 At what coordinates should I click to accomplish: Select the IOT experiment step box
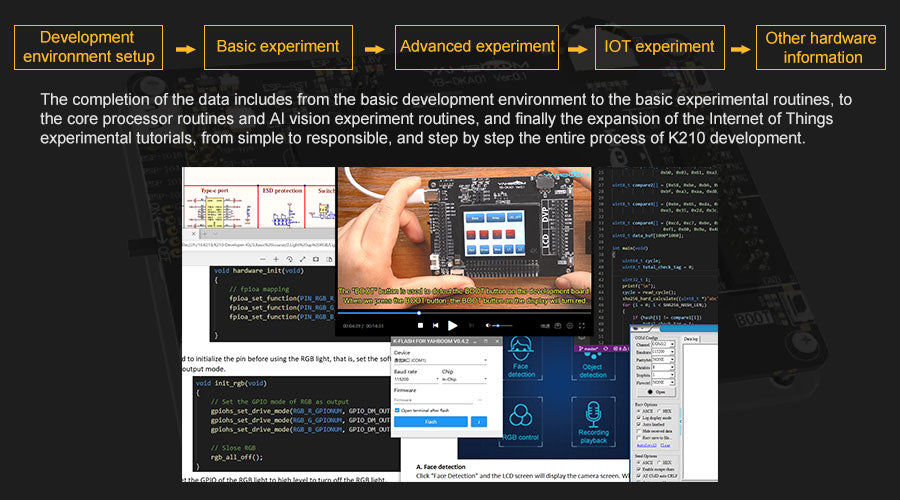659,46
